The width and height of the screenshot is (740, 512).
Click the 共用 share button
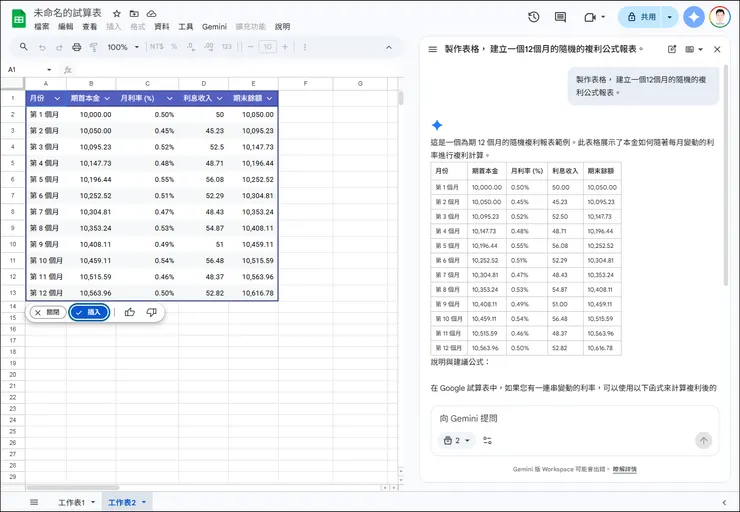640,17
